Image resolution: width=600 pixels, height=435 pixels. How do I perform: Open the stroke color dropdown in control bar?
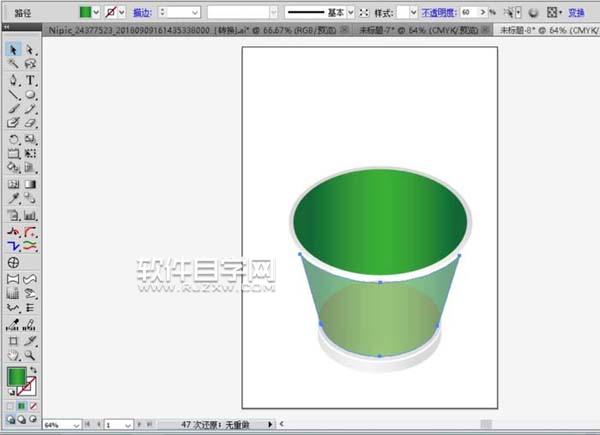click(x=122, y=13)
